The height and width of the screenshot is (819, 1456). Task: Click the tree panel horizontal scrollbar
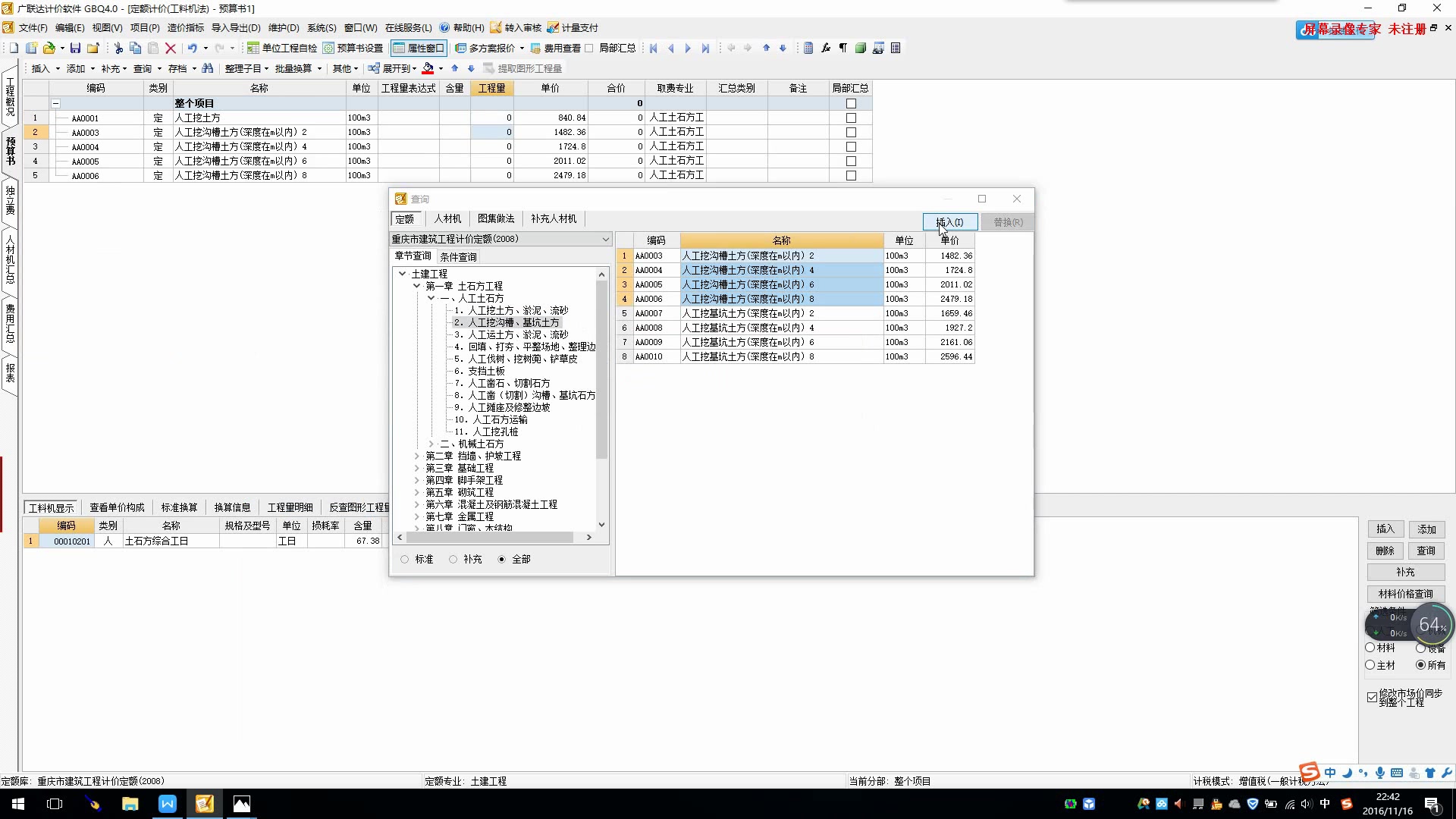pyautogui.click(x=490, y=537)
